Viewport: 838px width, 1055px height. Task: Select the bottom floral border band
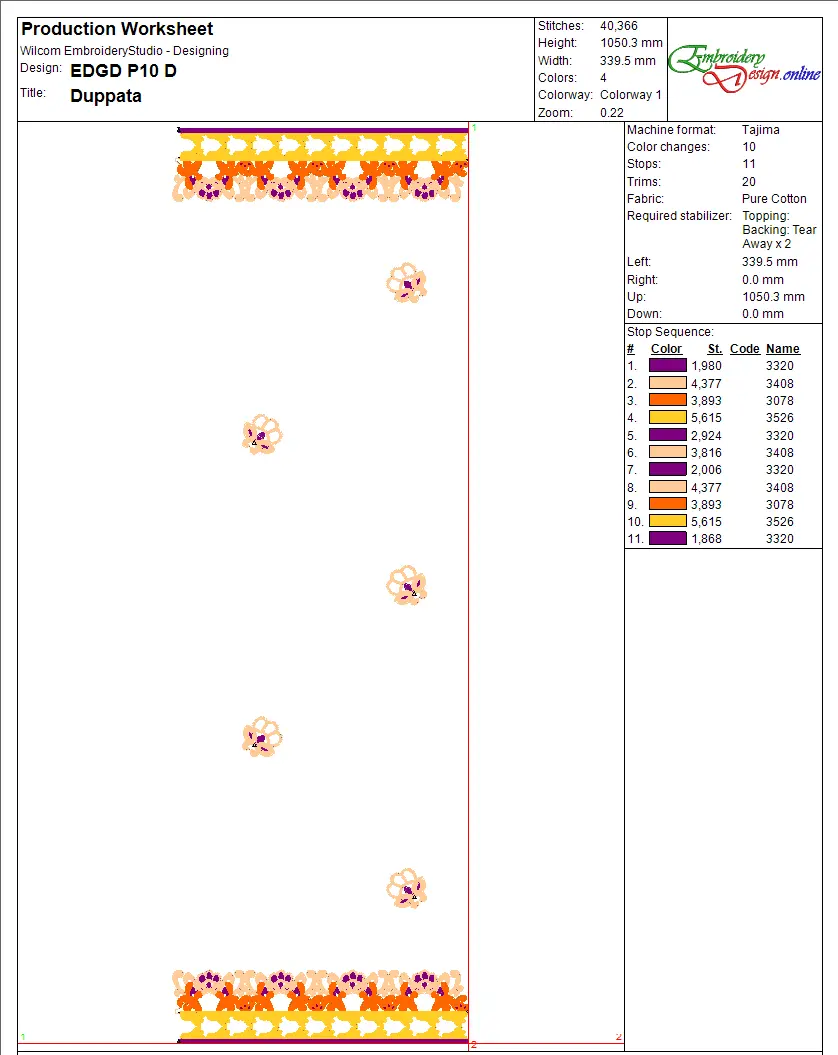[x=322, y=1005]
